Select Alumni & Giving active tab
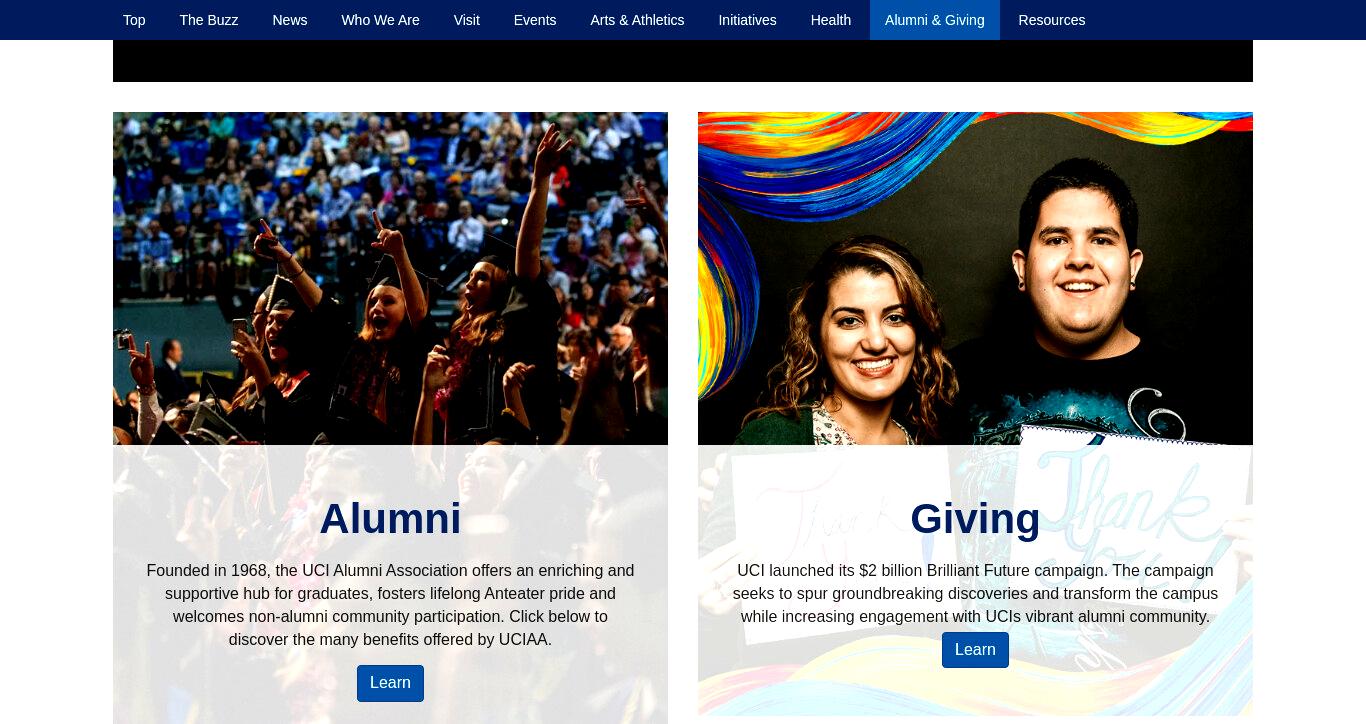Viewport: 1366px width, 724px height. point(935,20)
